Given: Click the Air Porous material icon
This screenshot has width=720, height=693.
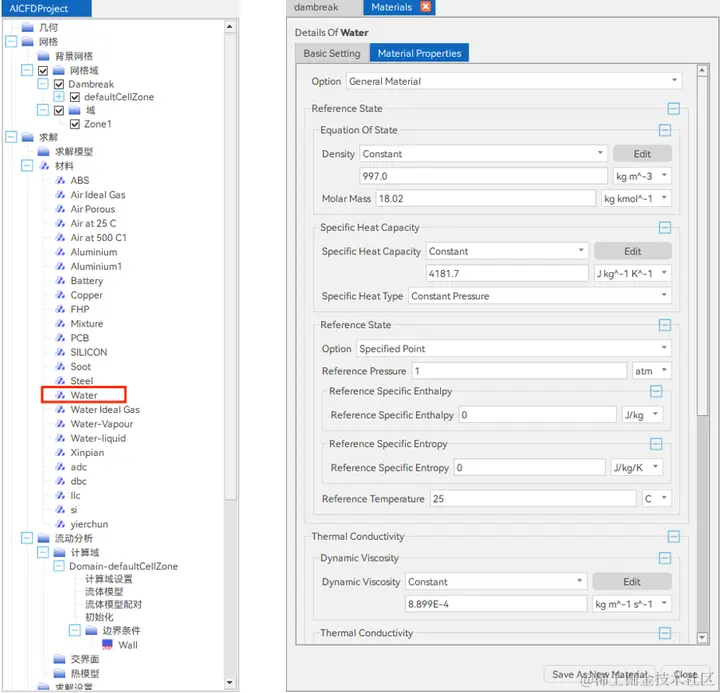Looking at the screenshot, I should coord(60,208).
